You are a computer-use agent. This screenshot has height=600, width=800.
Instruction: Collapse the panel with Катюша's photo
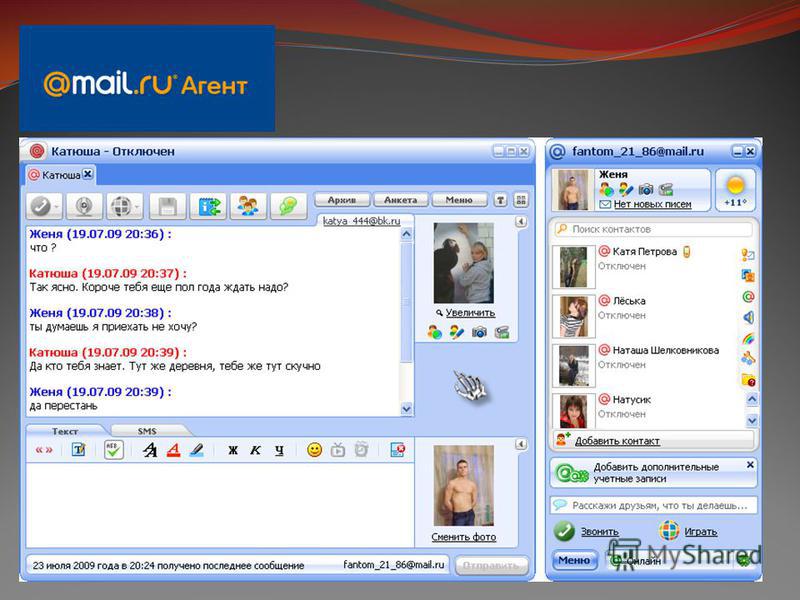[x=520, y=221]
